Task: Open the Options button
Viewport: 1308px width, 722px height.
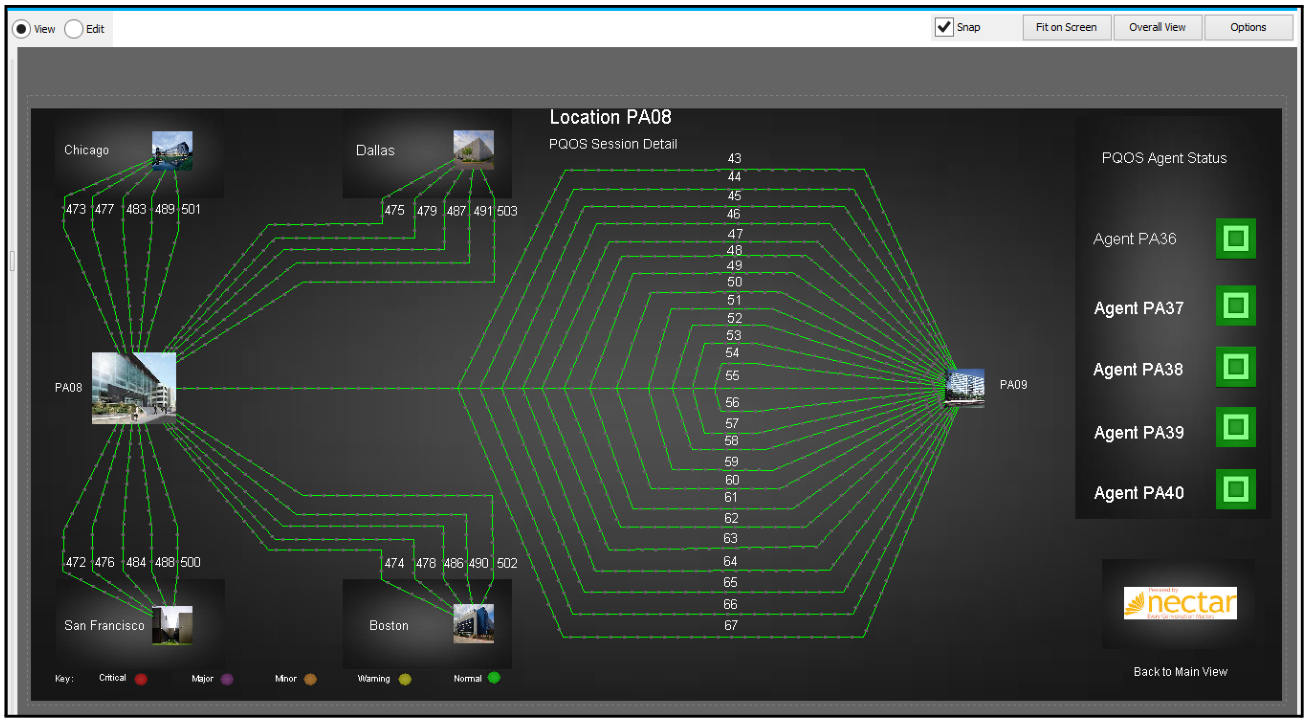Action: point(1248,27)
